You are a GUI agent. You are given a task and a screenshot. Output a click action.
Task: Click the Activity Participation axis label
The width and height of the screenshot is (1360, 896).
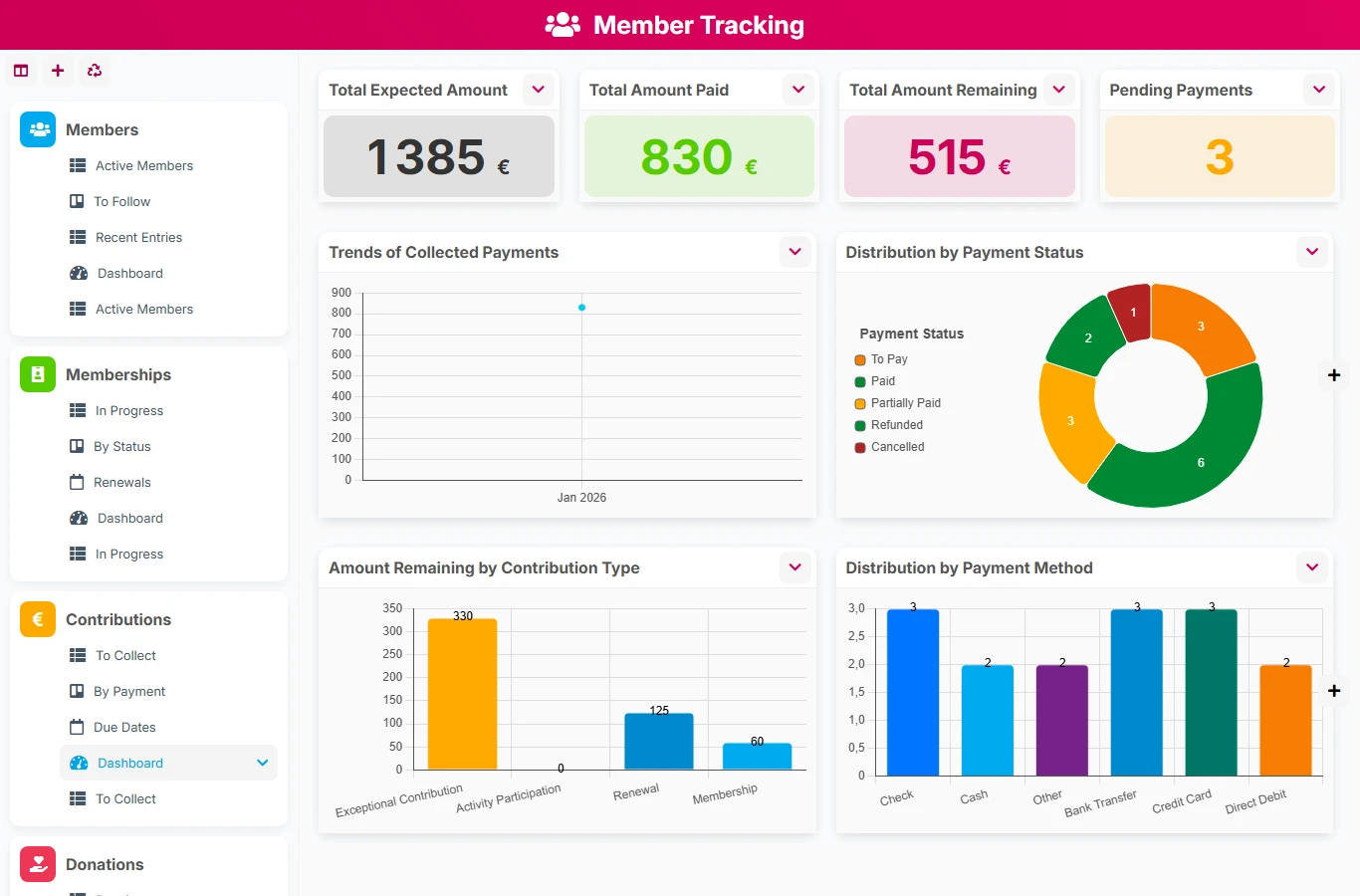(x=509, y=798)
